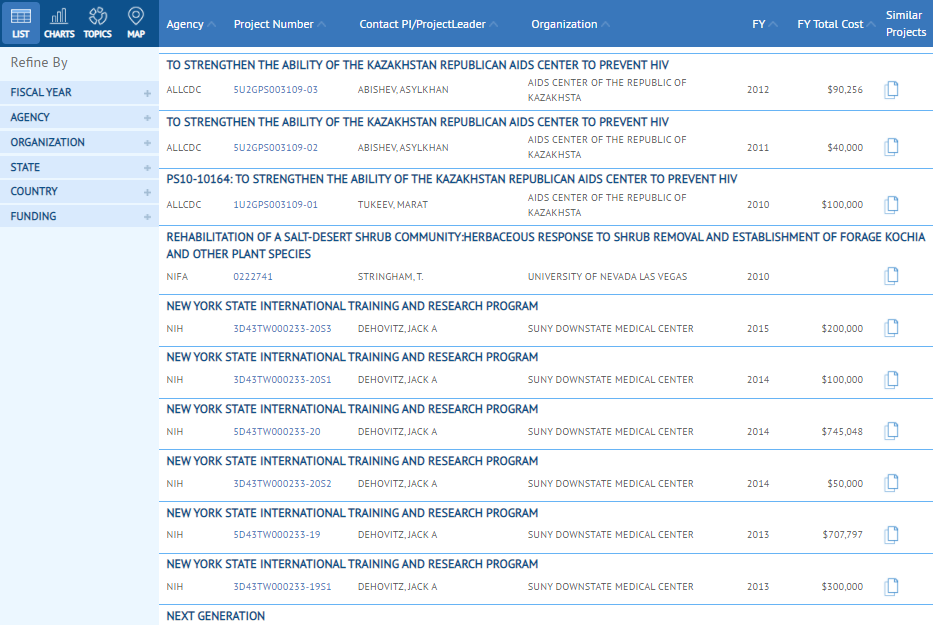Select the NIFA agency cell

pos(177,277)
